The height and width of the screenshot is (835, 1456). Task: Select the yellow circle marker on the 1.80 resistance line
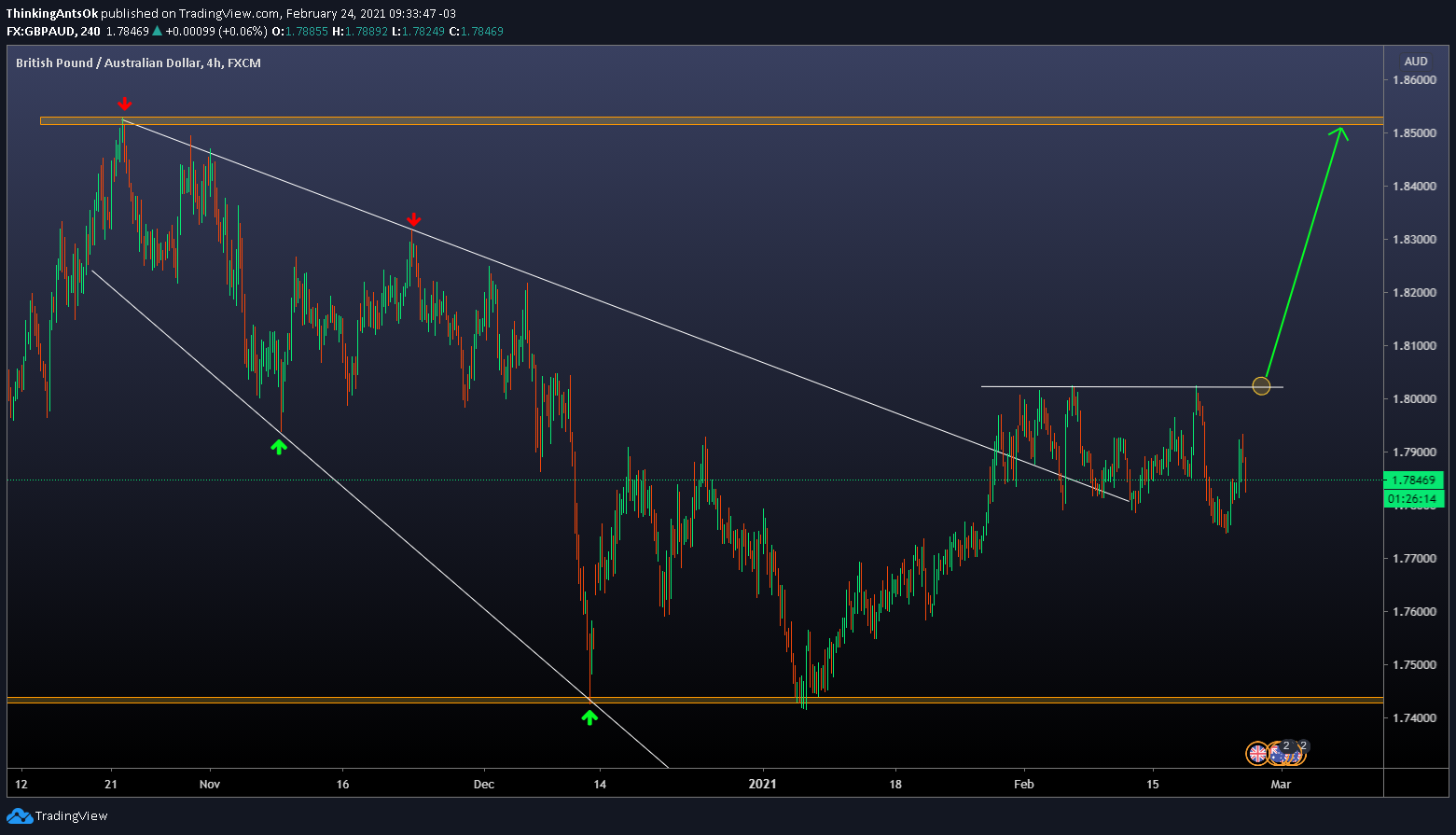[x=1261, y=385]
